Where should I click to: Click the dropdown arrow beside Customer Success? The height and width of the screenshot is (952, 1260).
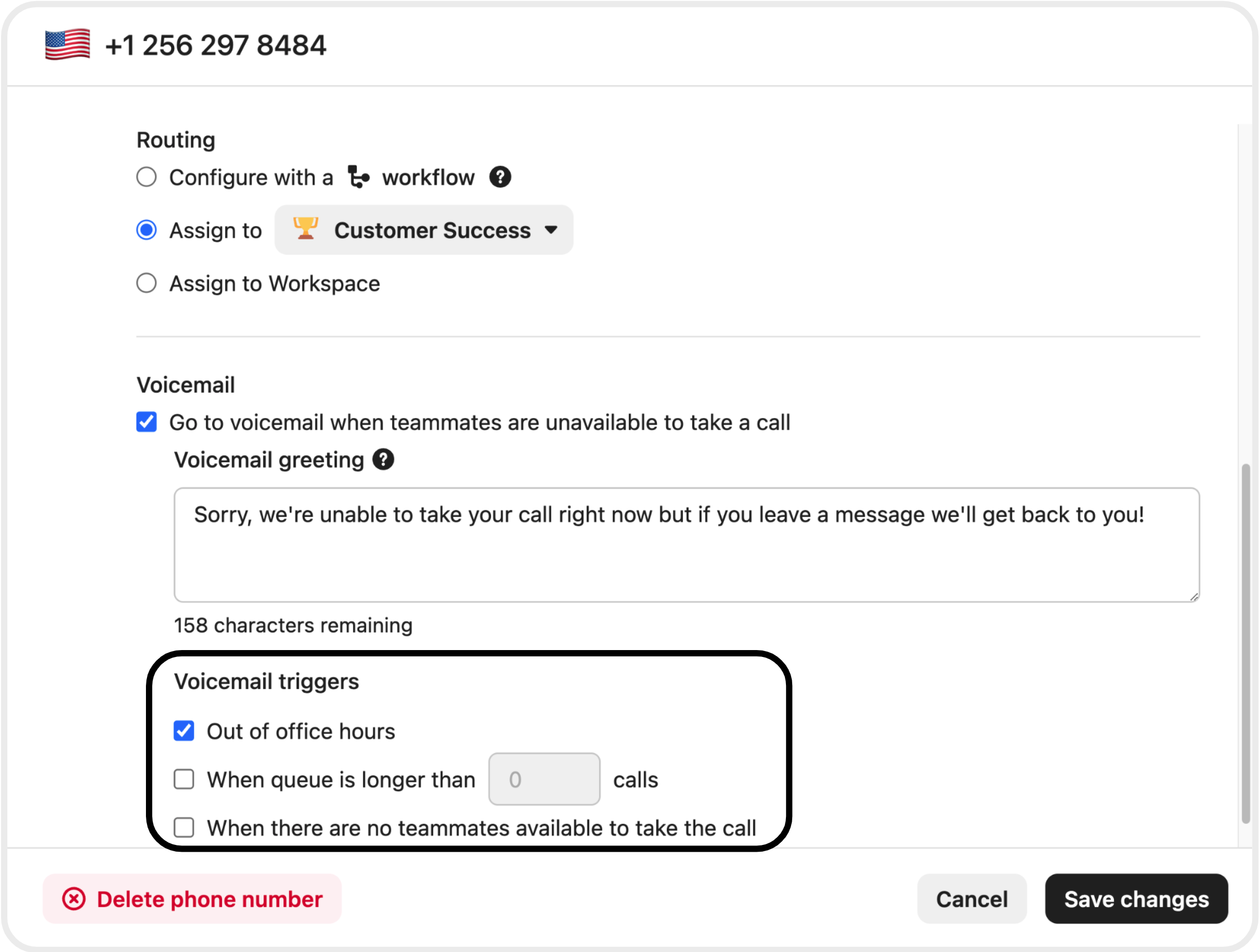tap(551, 230)
